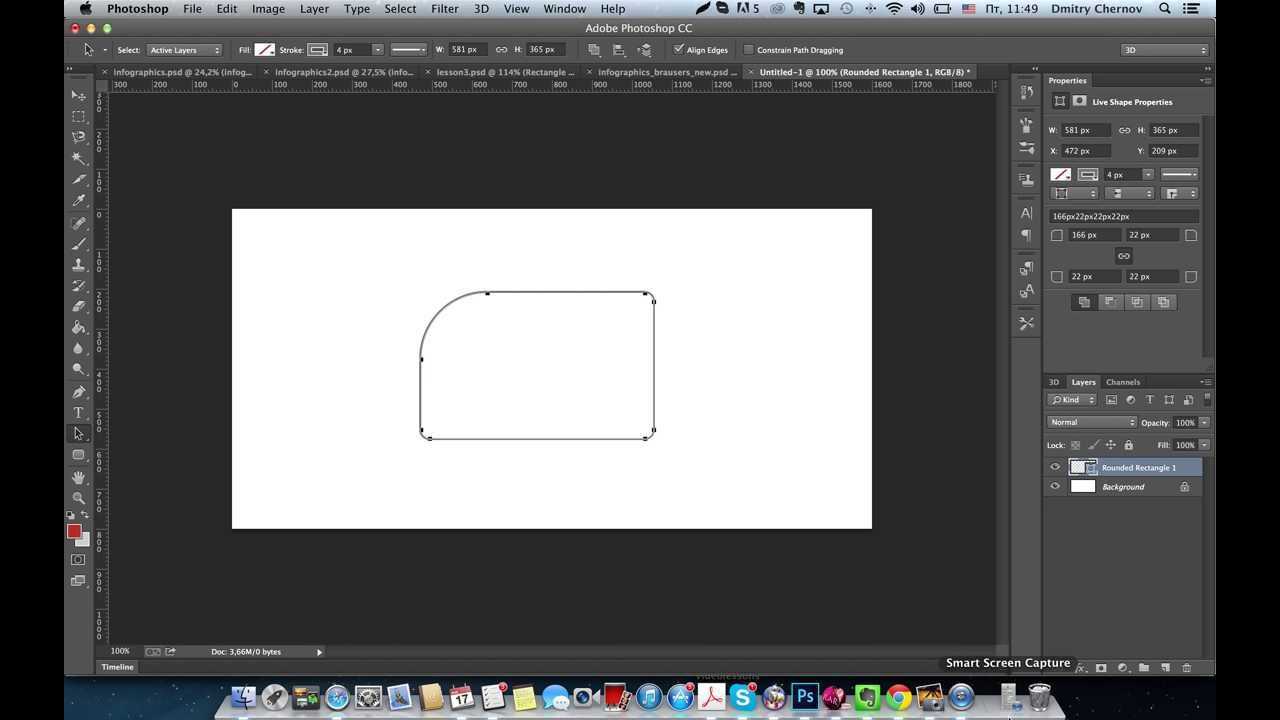This screenshot has width=1280, height=720.
Task: Select the Rounded Rectangle shape tool
Action: pos(79,455)
